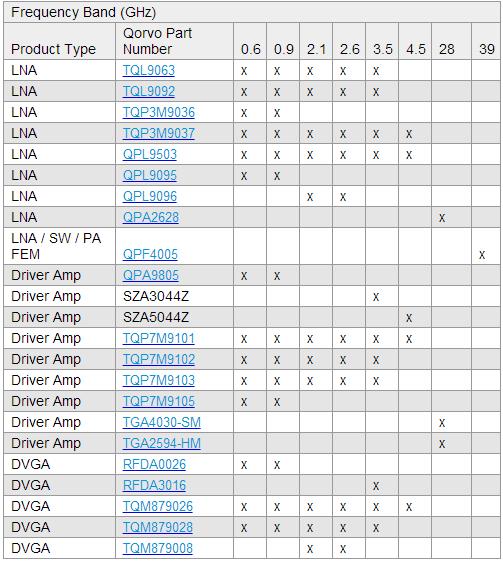Click the TQP3M9036 part number link
Viewport: 503px width, 564px height.
click(158, 112)
